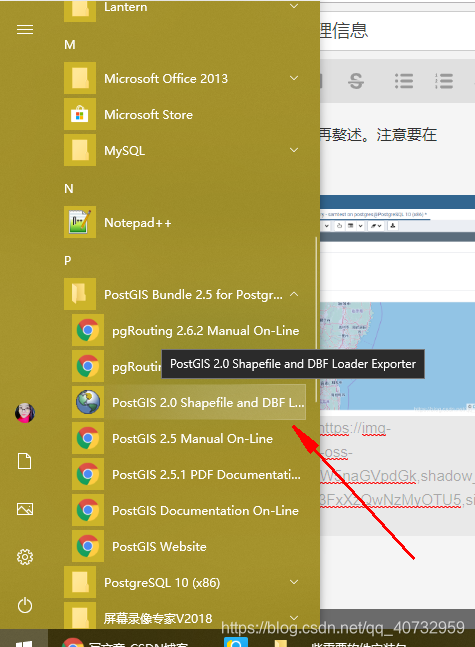Click the user account avatar
Image resolution: width=475 pixels, height=647 pixels.
[25, 413]
